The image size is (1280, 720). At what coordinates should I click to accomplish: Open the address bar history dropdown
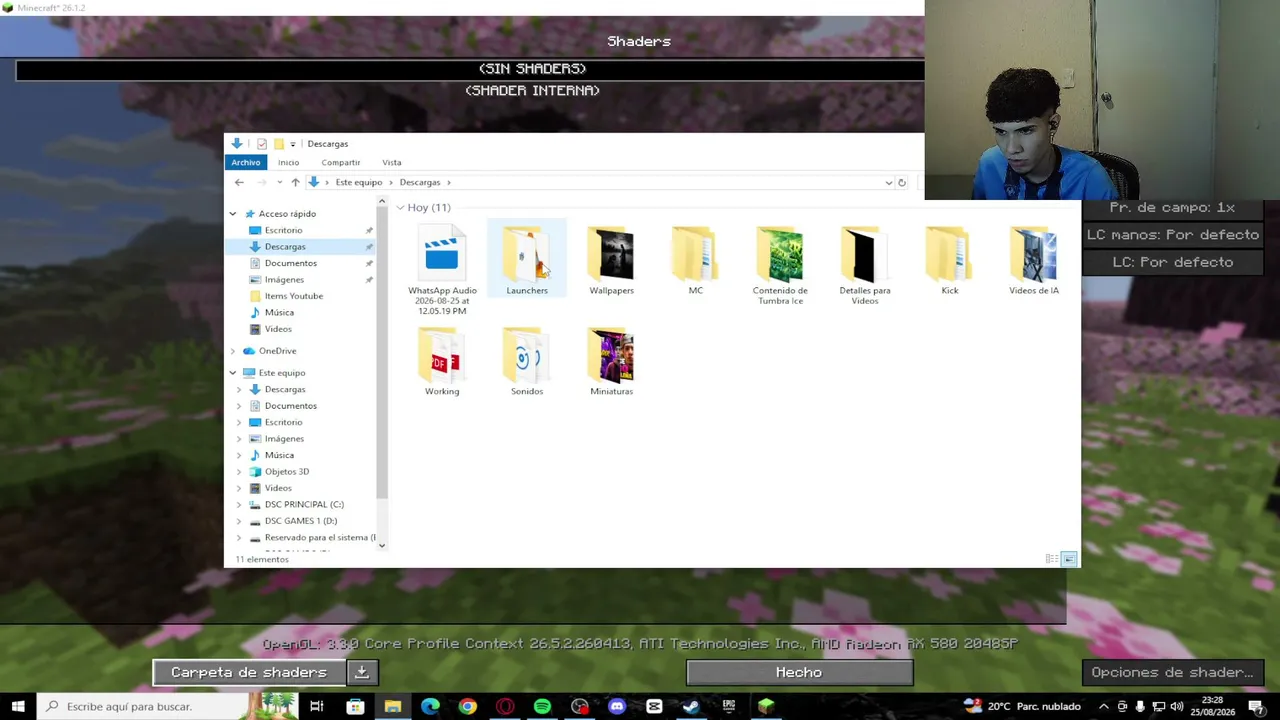pyautogui.click(x=888, y=182)
